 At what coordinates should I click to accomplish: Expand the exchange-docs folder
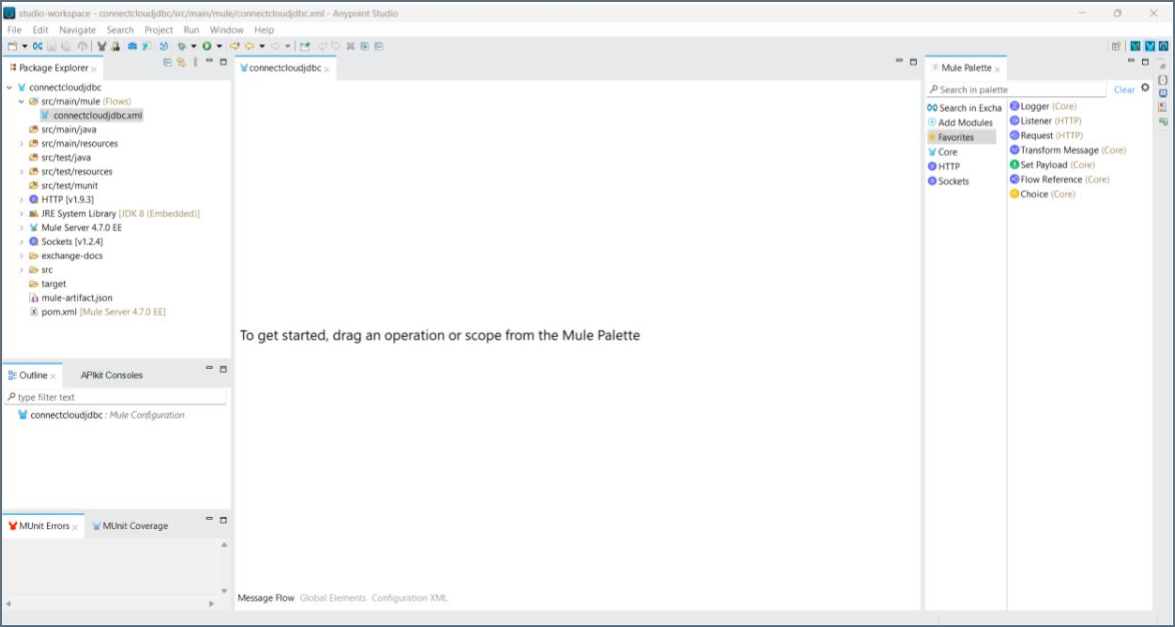tap(22, 255)
